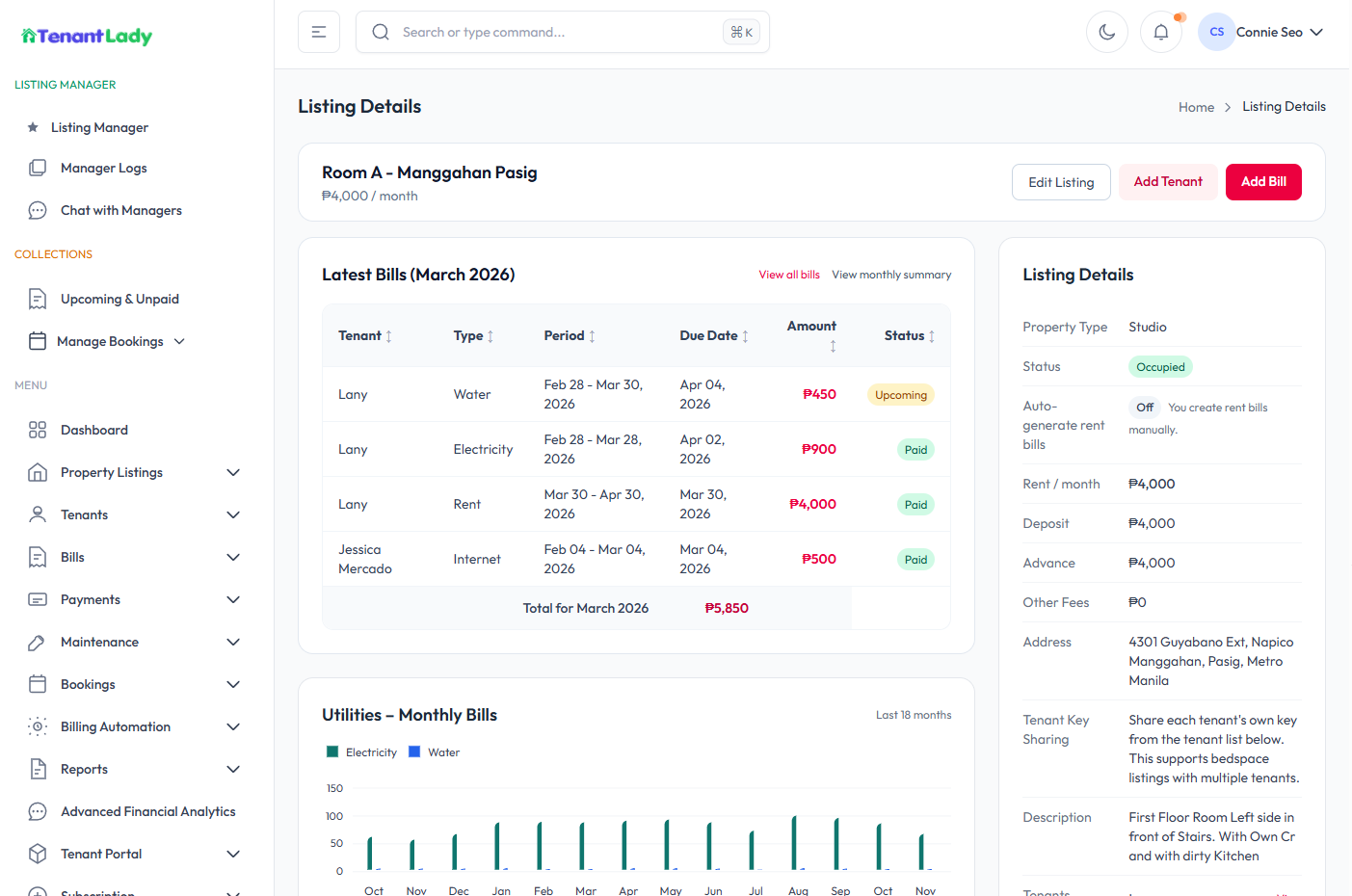Viewport: 1352px width, 896px height.
Task: Open the notifications bell
Action: click(x=1160, y=32)
